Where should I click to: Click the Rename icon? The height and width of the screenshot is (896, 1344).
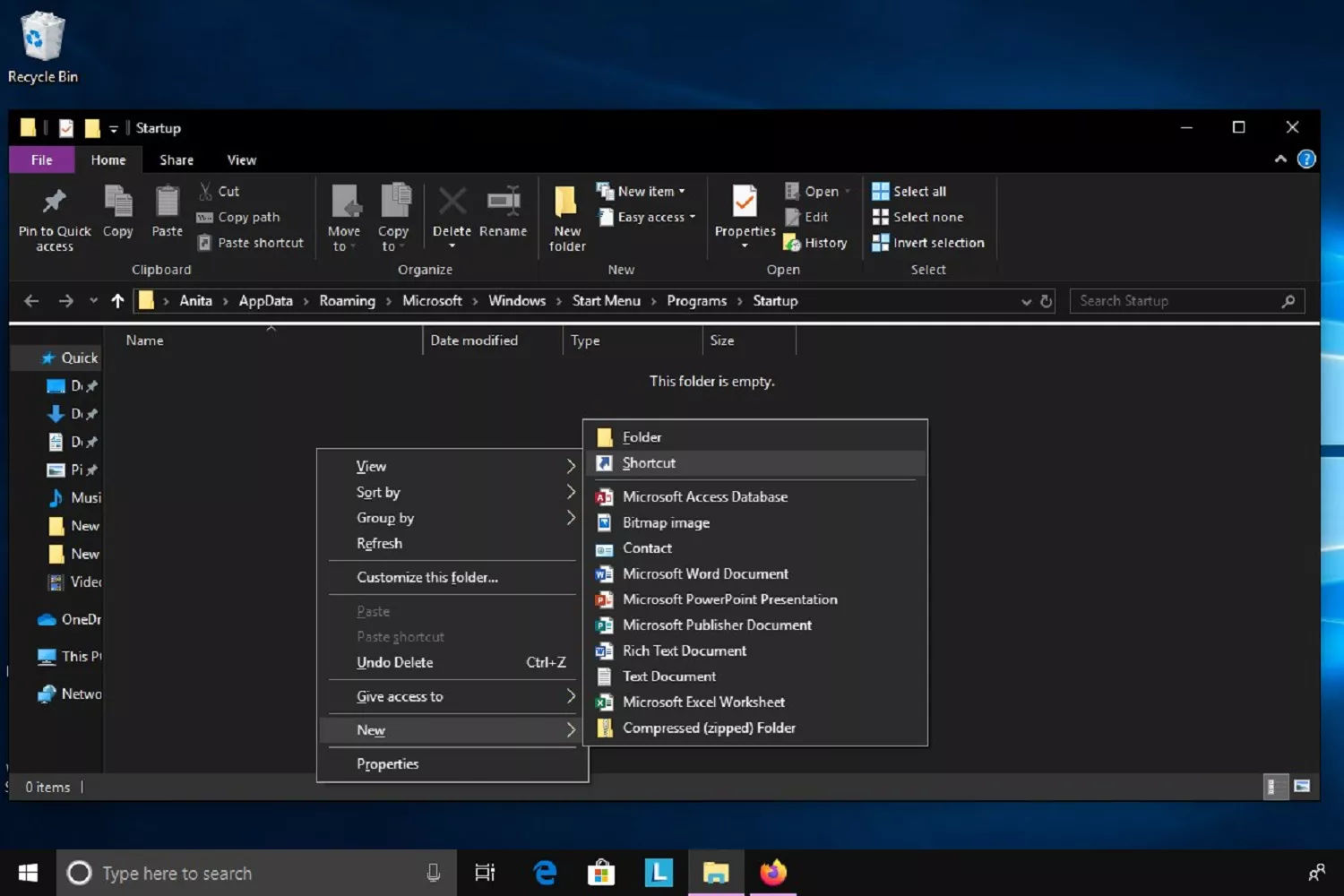tap(504, 209)
